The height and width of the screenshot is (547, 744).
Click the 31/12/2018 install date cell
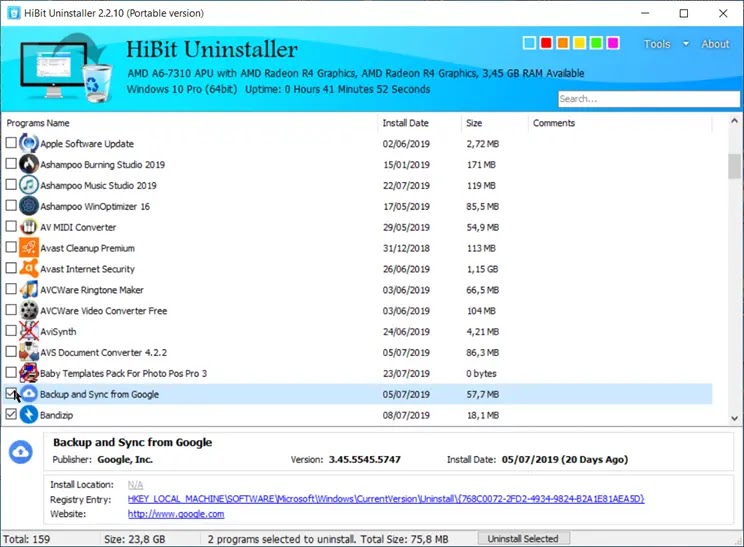406,248
